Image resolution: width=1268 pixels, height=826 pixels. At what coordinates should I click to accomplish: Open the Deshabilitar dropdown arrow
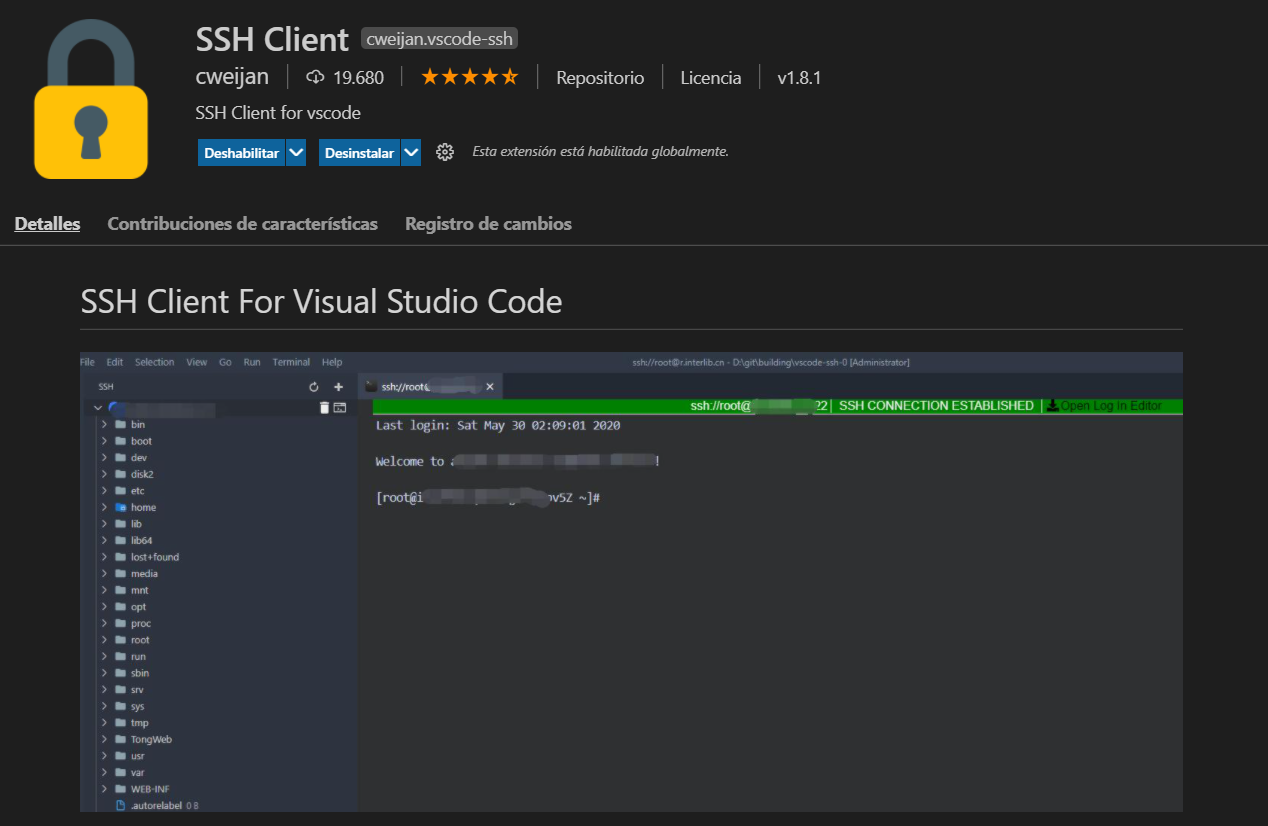296,153
